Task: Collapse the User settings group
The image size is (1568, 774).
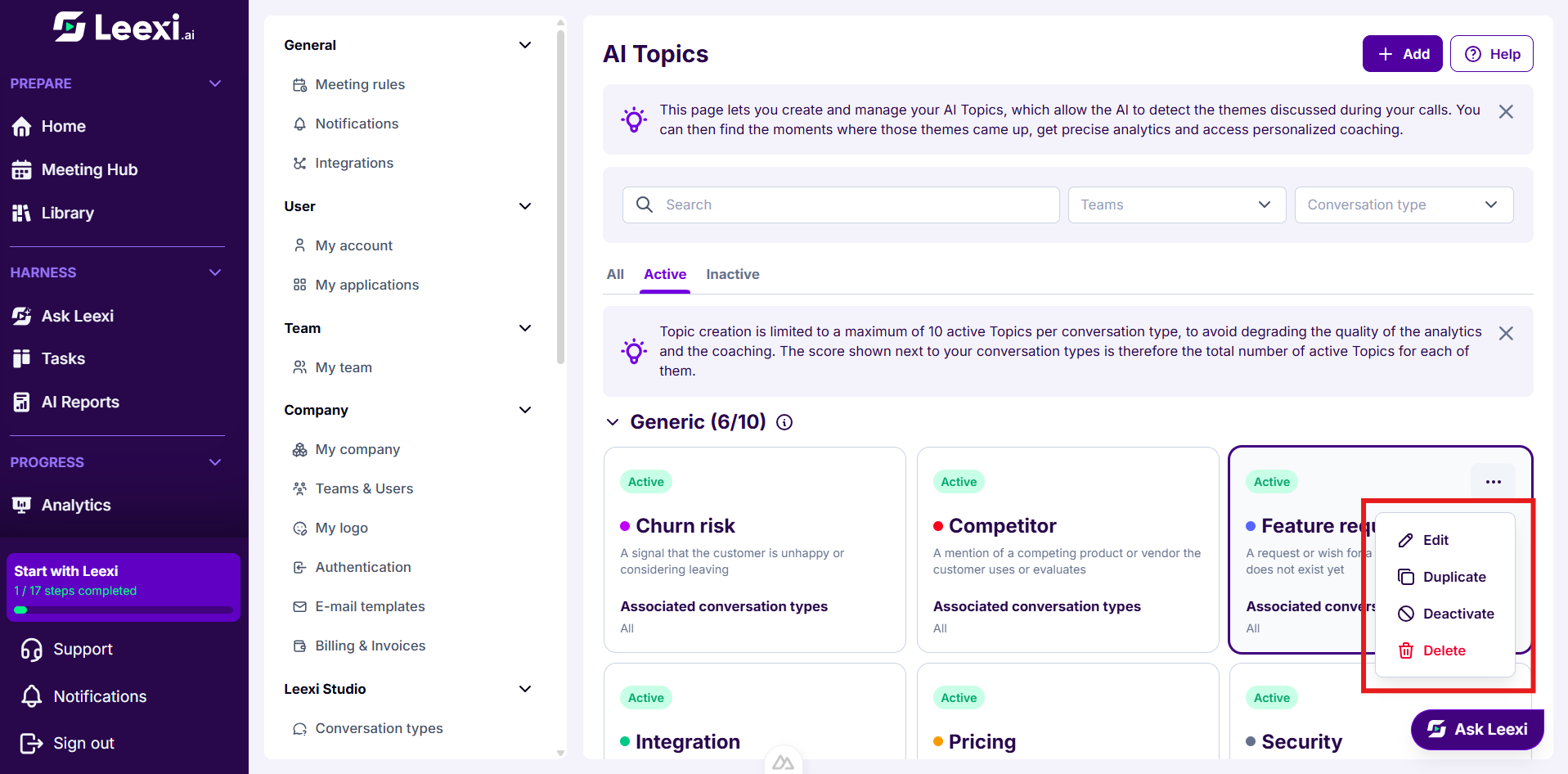Action: coord(525,206)
